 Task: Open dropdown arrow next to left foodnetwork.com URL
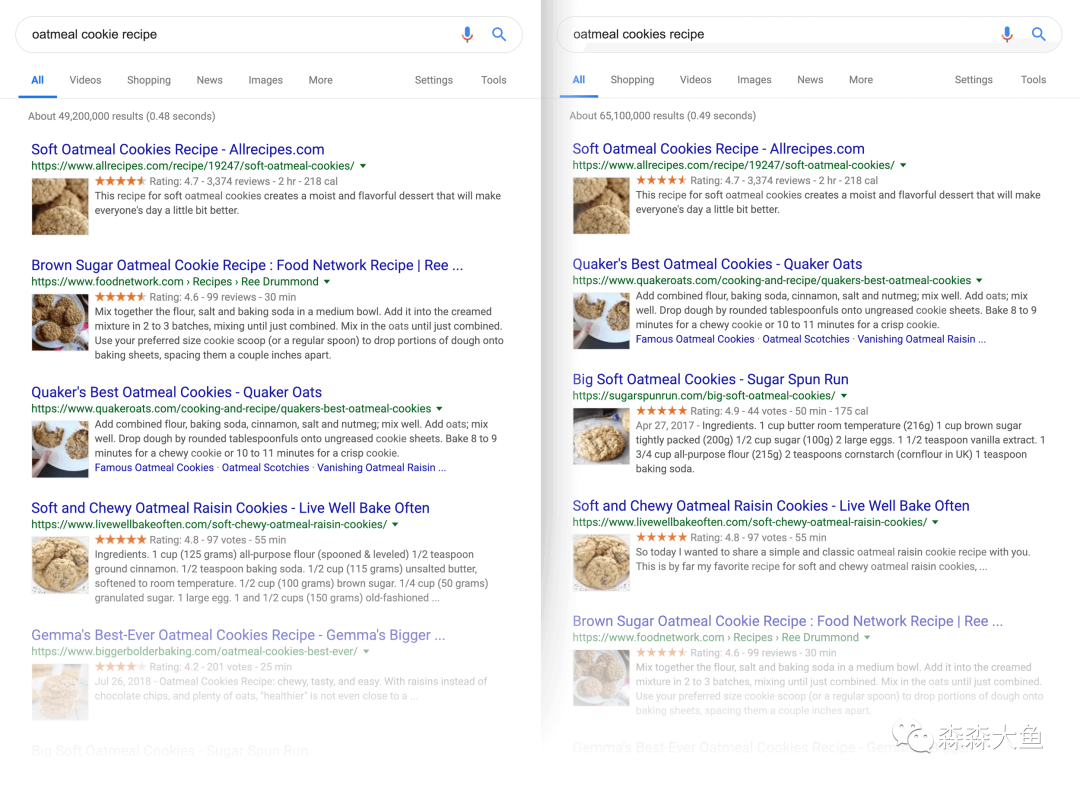pyautogui.click(x=328, y=282)
